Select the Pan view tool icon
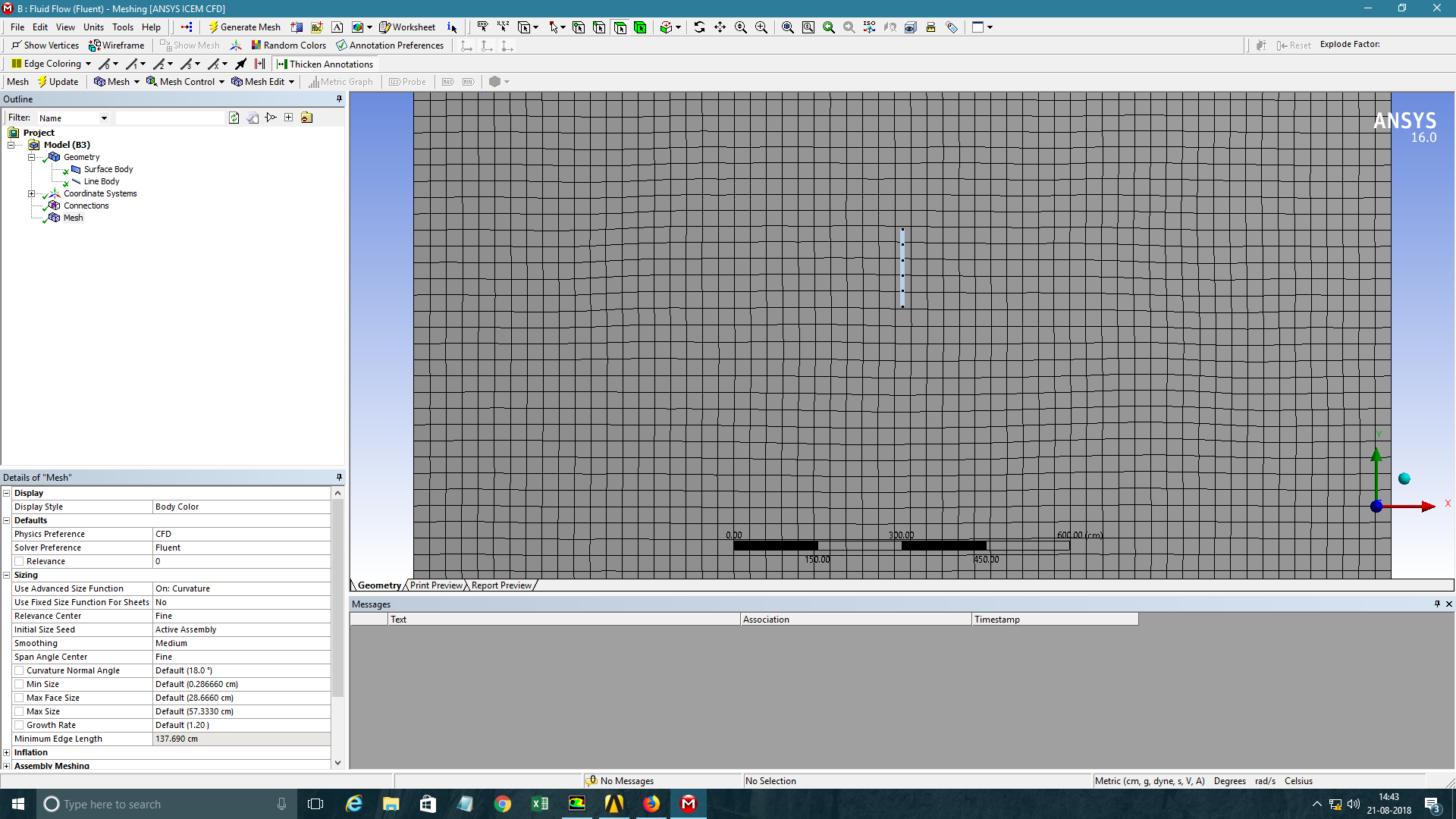 720,27
